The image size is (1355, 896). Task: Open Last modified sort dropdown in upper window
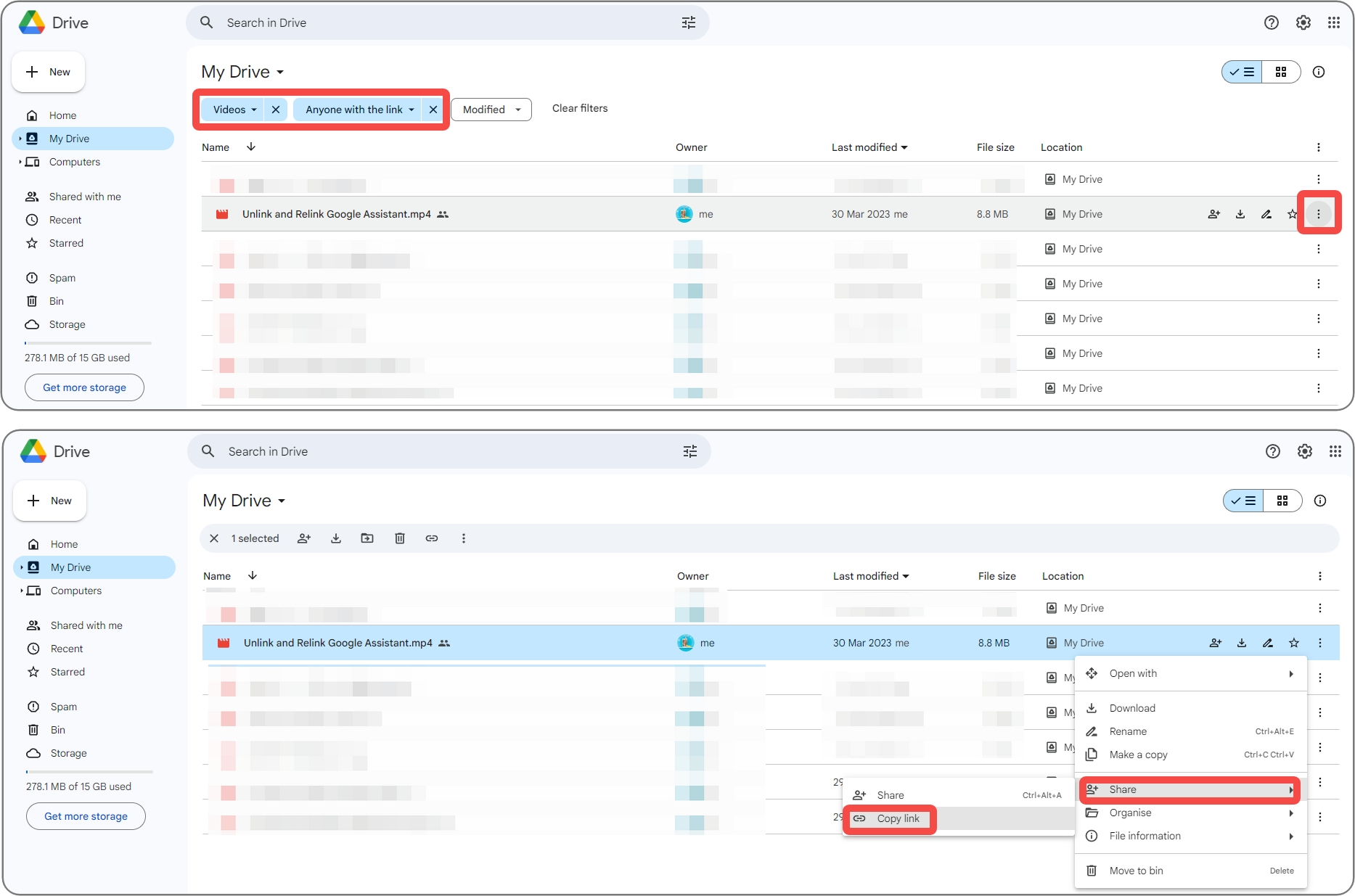(869, 147)
